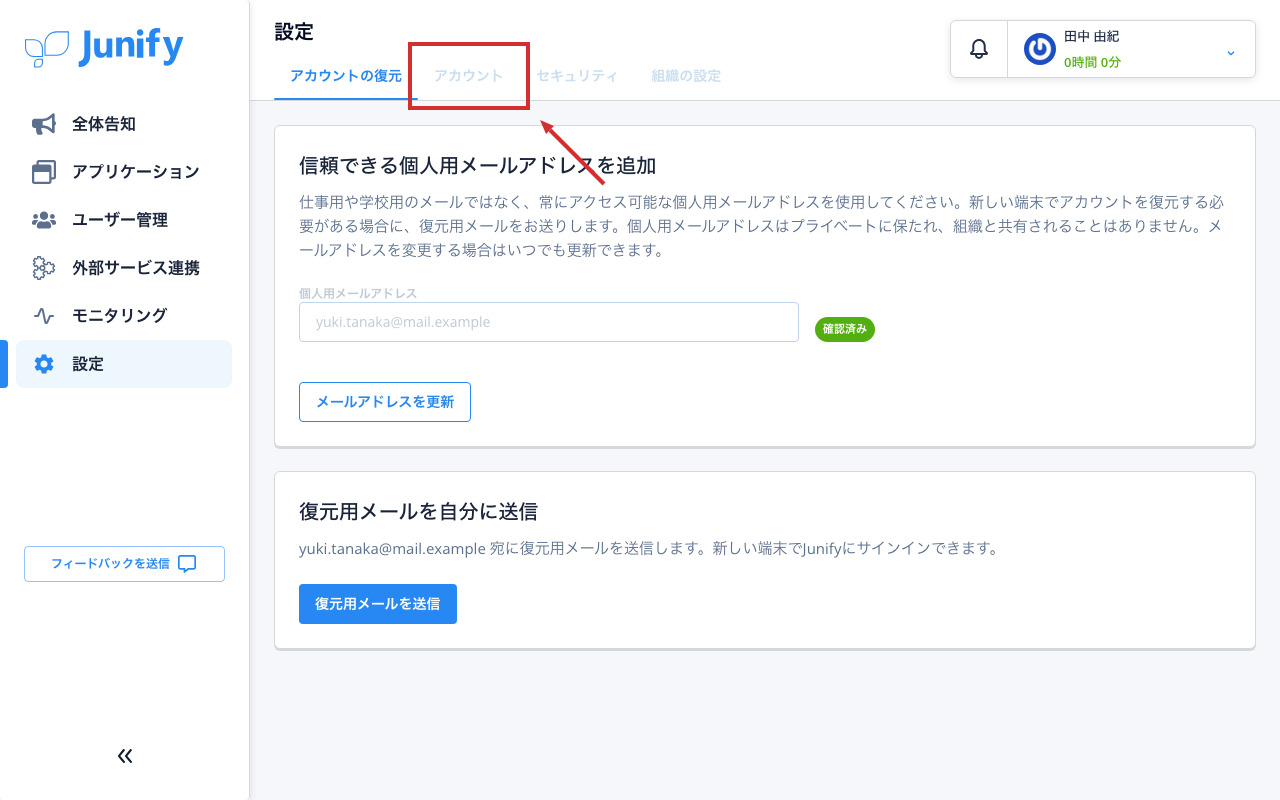This screenshot has height=800, width=1280.
Task: Click the pulse icon for モニタリング
Action: tap(44, 316)
